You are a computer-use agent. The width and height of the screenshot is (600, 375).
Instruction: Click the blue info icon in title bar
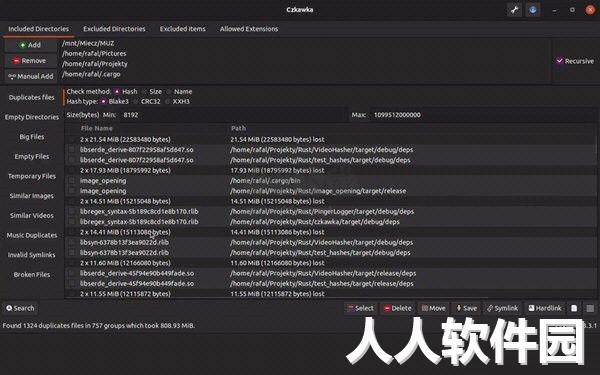533,10
